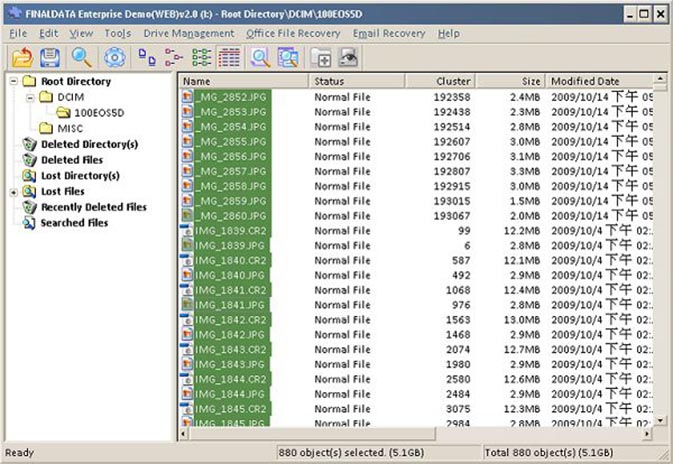Screen dimensions: 673x464
Task: Click the vertical scrollbar up arrow
Action: point(660,79)
